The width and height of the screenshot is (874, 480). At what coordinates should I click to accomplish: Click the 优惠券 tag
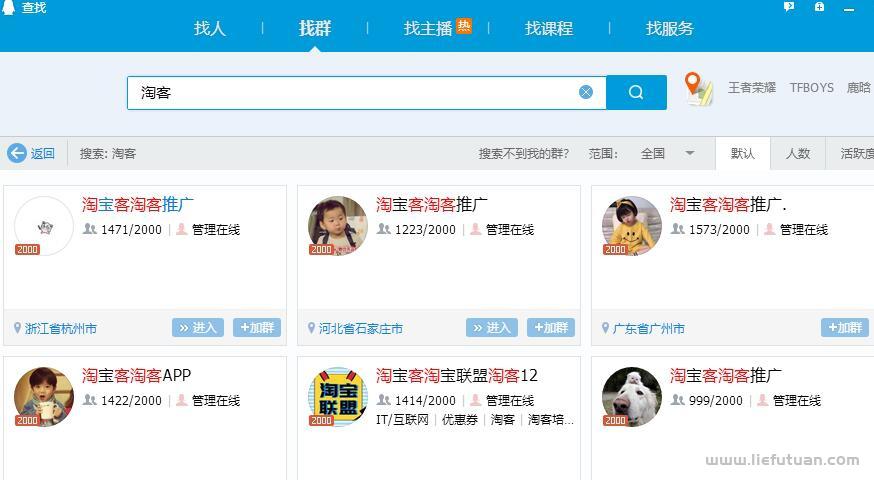tap(460, 419)
